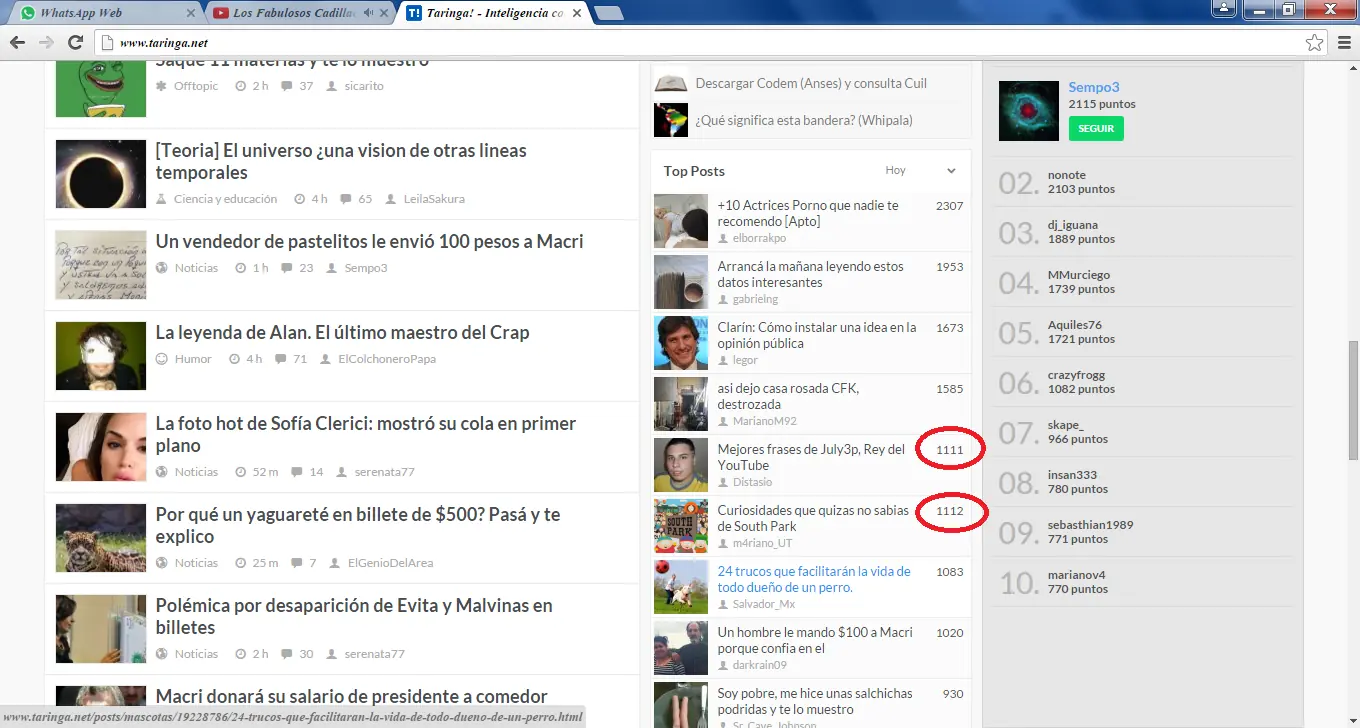The image size is (1360, 728).
Task: Open top post '24 trucos que facilitarán la vida'
Action: 814,579
